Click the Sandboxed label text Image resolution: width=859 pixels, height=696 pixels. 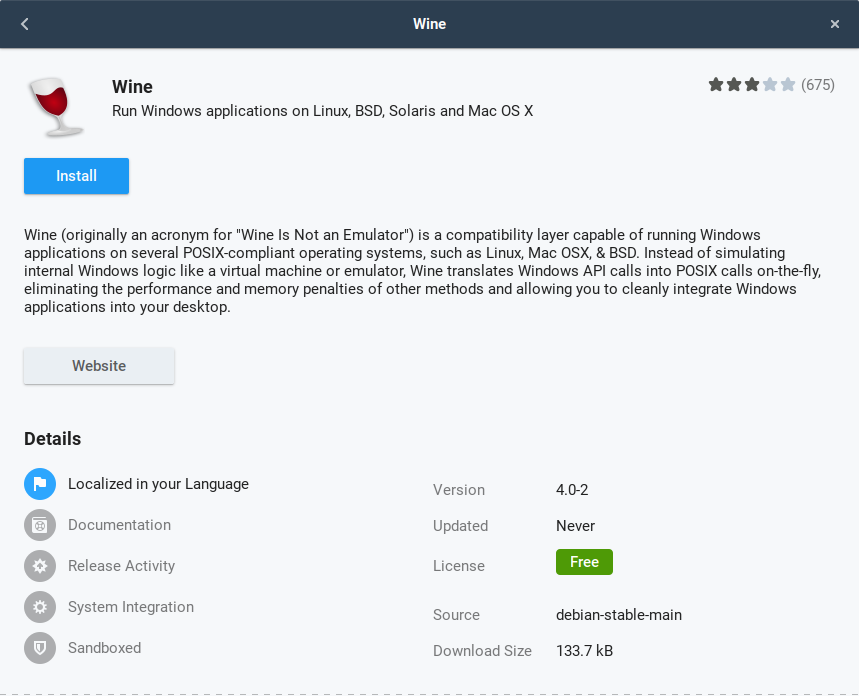coord(104,648)
